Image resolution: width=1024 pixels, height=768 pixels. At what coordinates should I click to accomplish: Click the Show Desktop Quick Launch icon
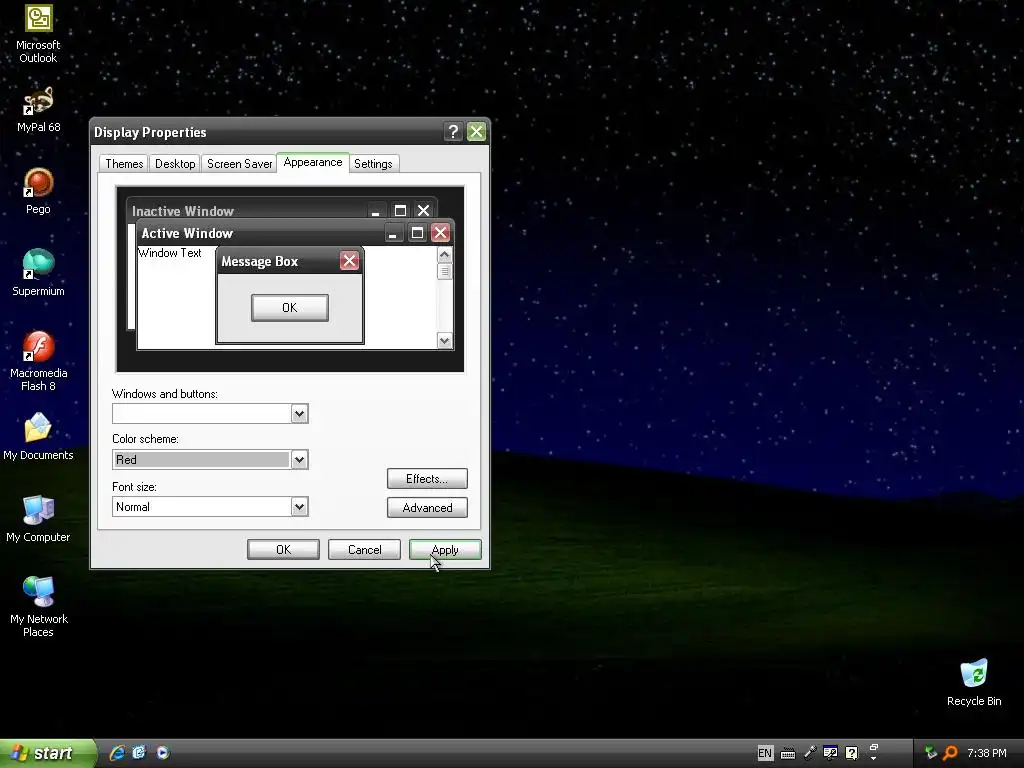(139, 753)
